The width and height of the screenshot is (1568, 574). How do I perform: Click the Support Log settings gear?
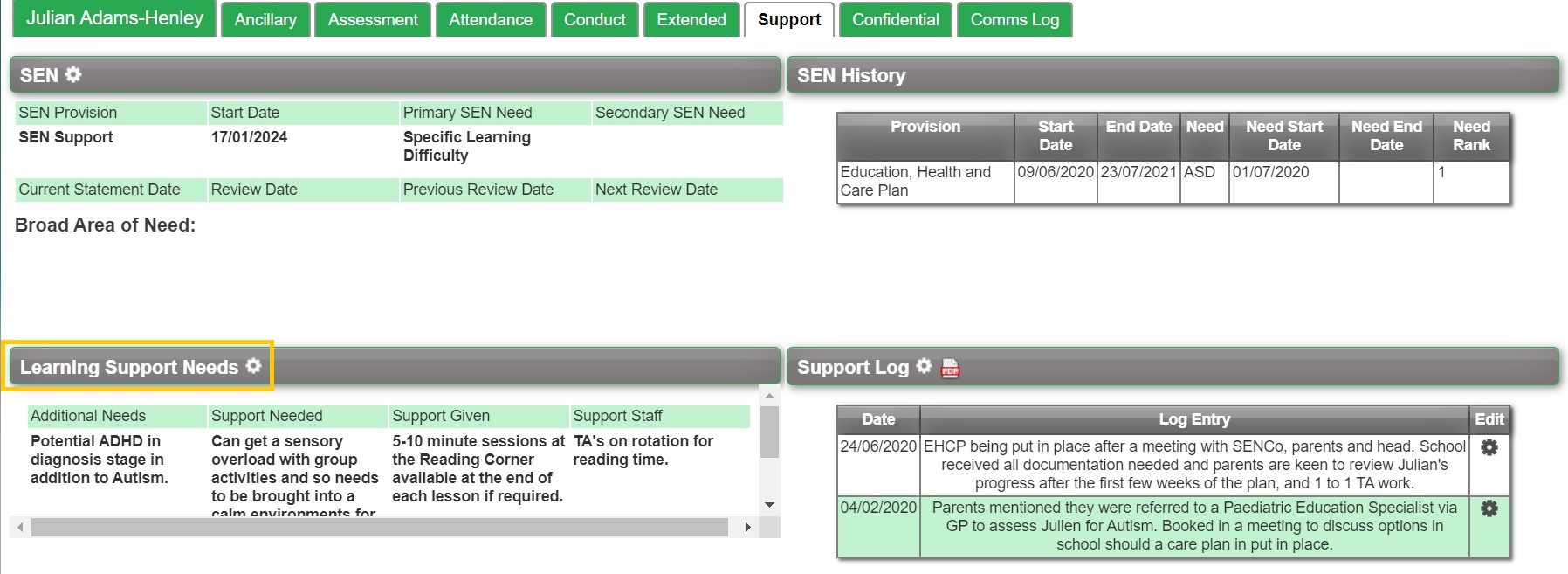[924, 366]
